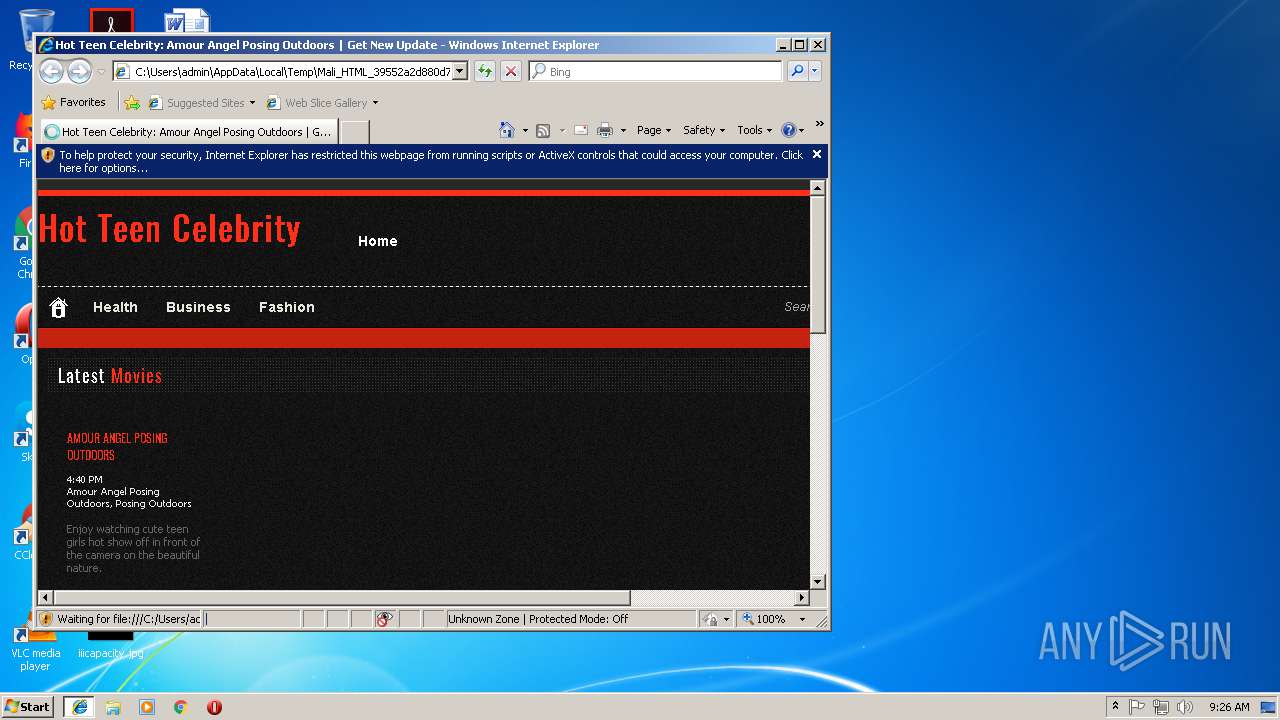Image resolution: width=1280 pixels, height=720 pixels.
Task: Expand the address bar dropdown arrow
Action: click(459, 71)
